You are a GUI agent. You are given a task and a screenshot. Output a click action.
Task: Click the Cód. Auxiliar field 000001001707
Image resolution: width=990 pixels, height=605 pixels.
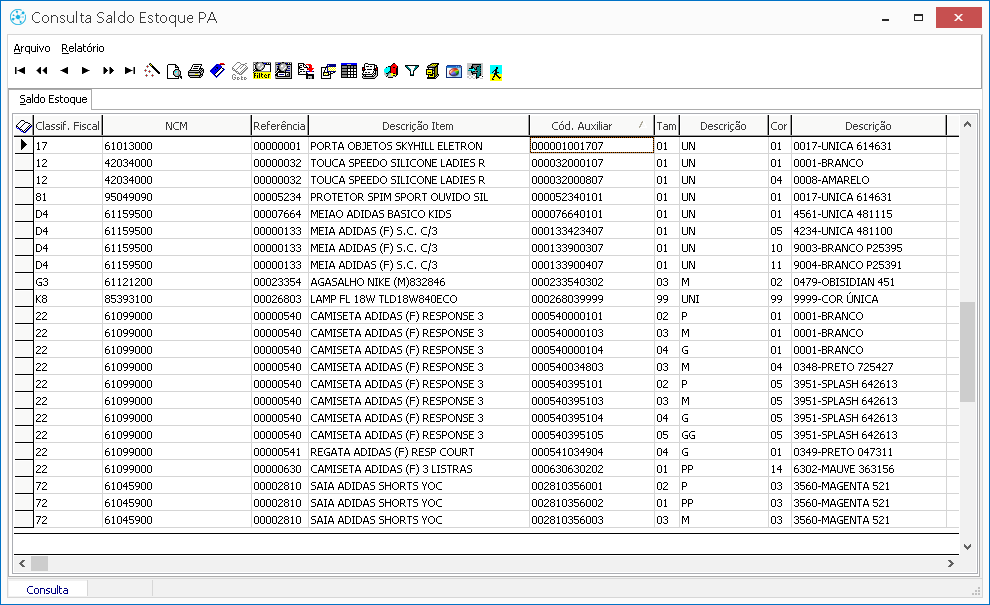592,146
